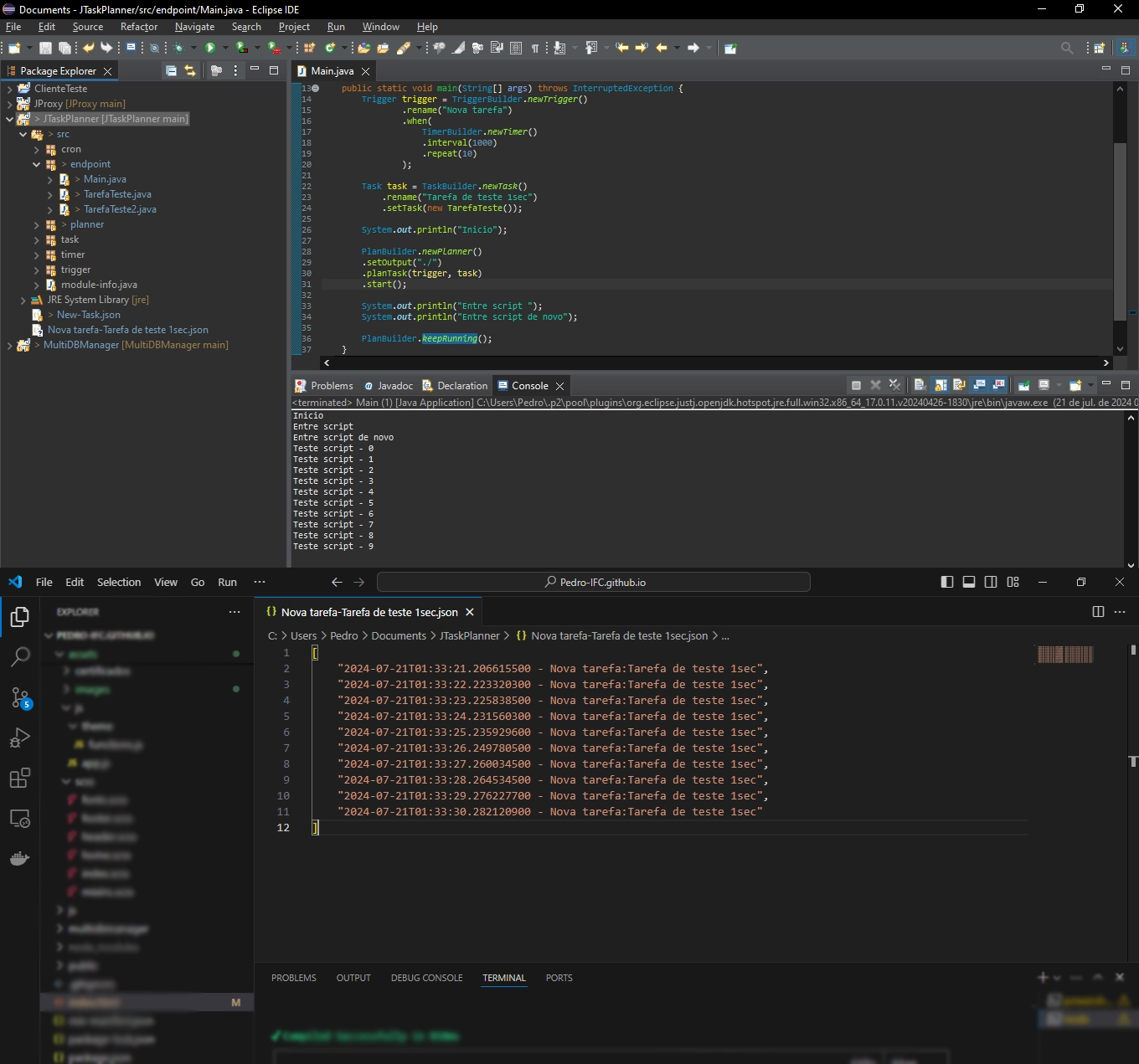Screen dimensions: 1139x1064
Task: Toggle Scroll Lock in the Eclipse console
Action: tap(941, 385)
